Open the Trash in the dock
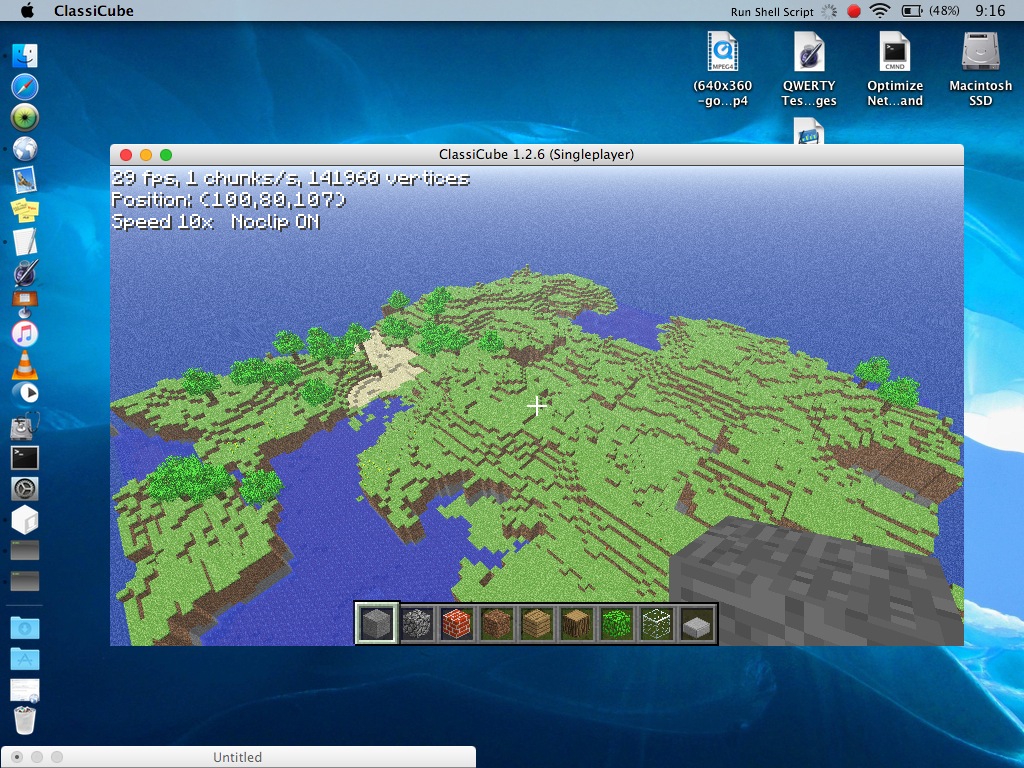1024x768 pixels. click(x=25, y=720)
